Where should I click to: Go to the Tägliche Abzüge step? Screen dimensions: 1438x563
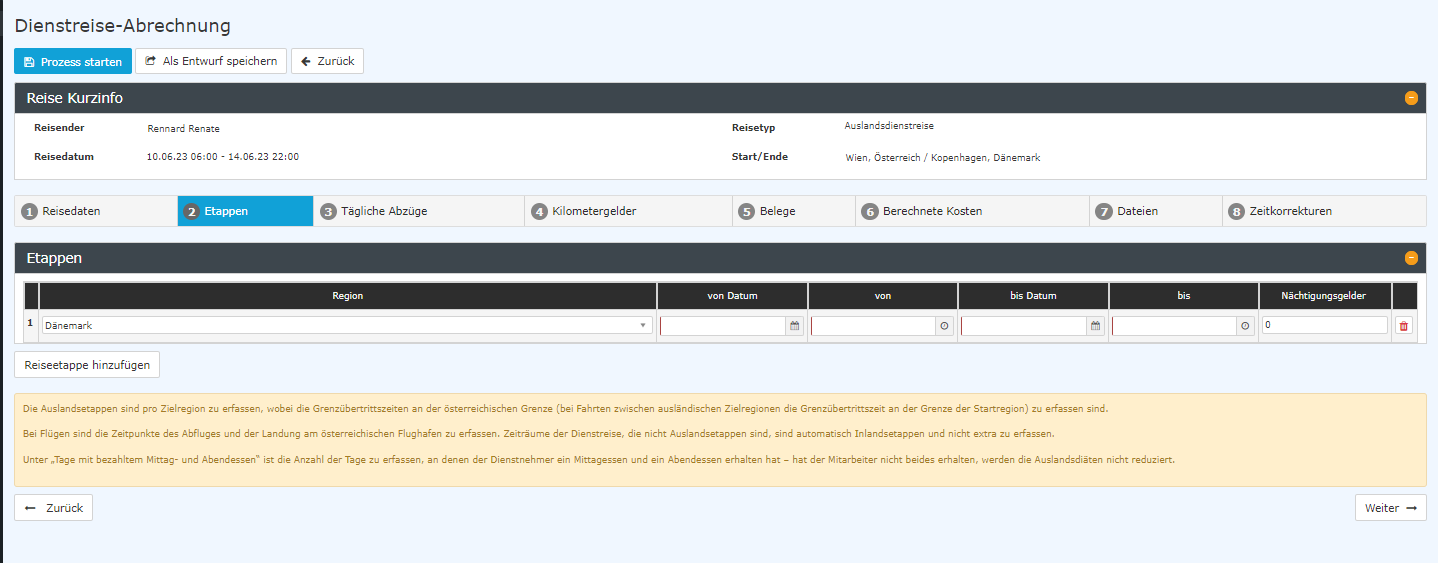pos(418,211)
